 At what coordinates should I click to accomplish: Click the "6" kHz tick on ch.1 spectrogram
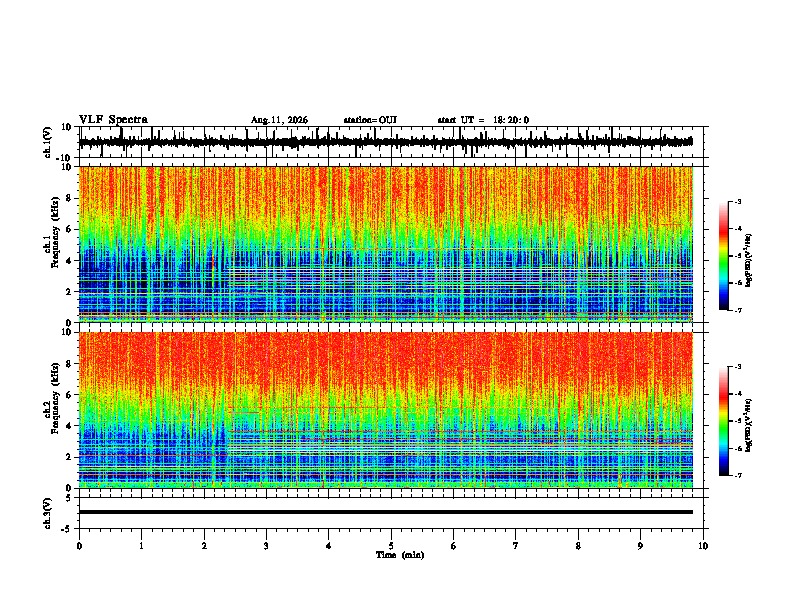(x=69, y=229)
